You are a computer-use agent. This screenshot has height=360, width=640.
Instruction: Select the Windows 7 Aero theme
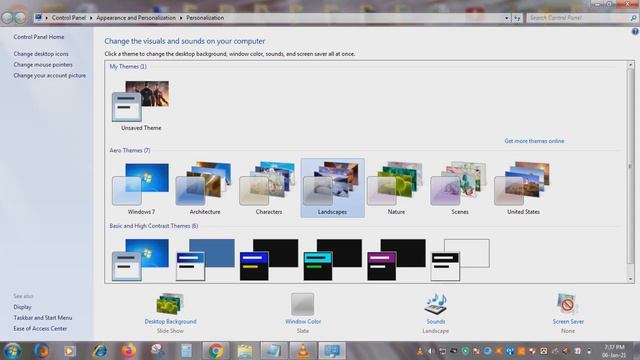(x=141, y=188)
